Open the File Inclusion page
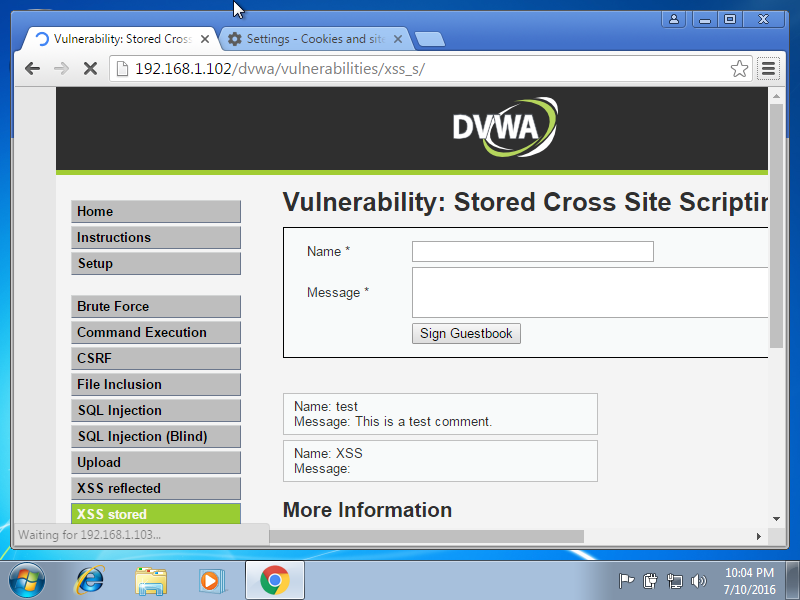The height and width of the screenshot is (600, 800). coord(156,384)
